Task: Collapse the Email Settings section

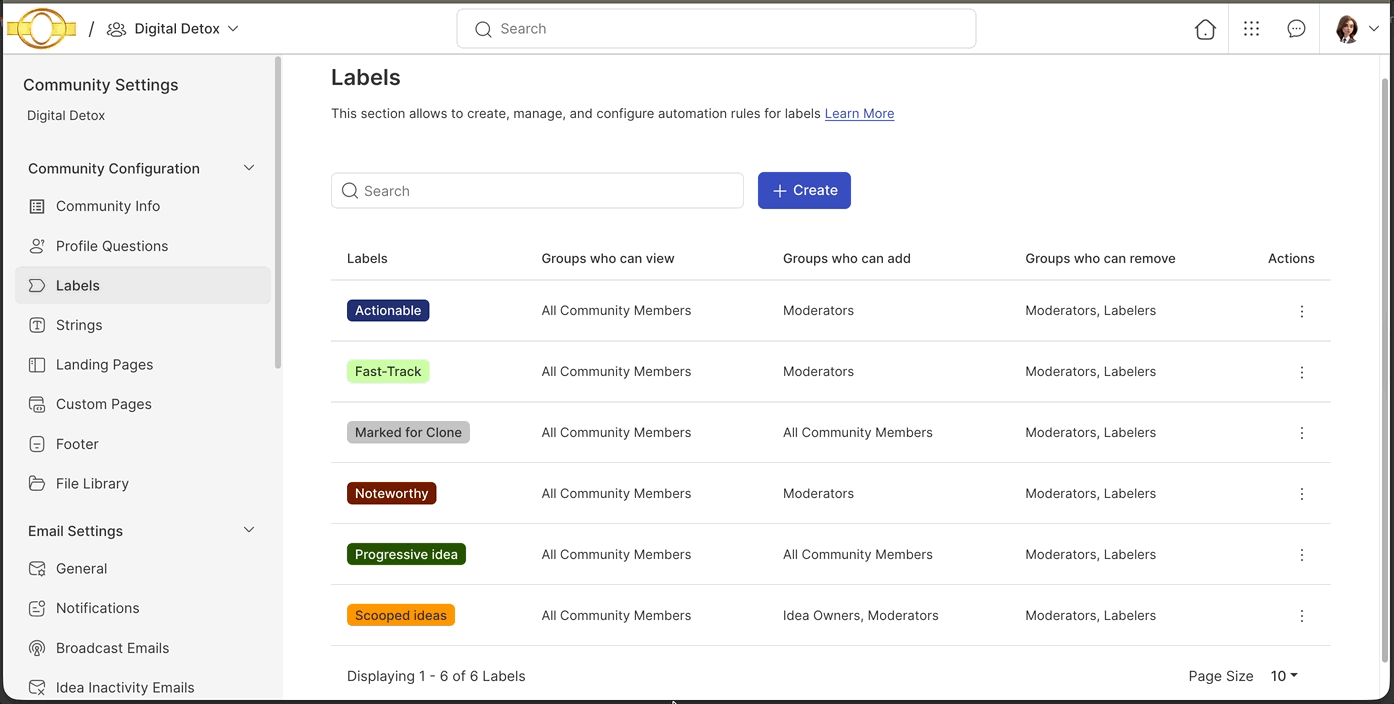Action: click(248, 530)
